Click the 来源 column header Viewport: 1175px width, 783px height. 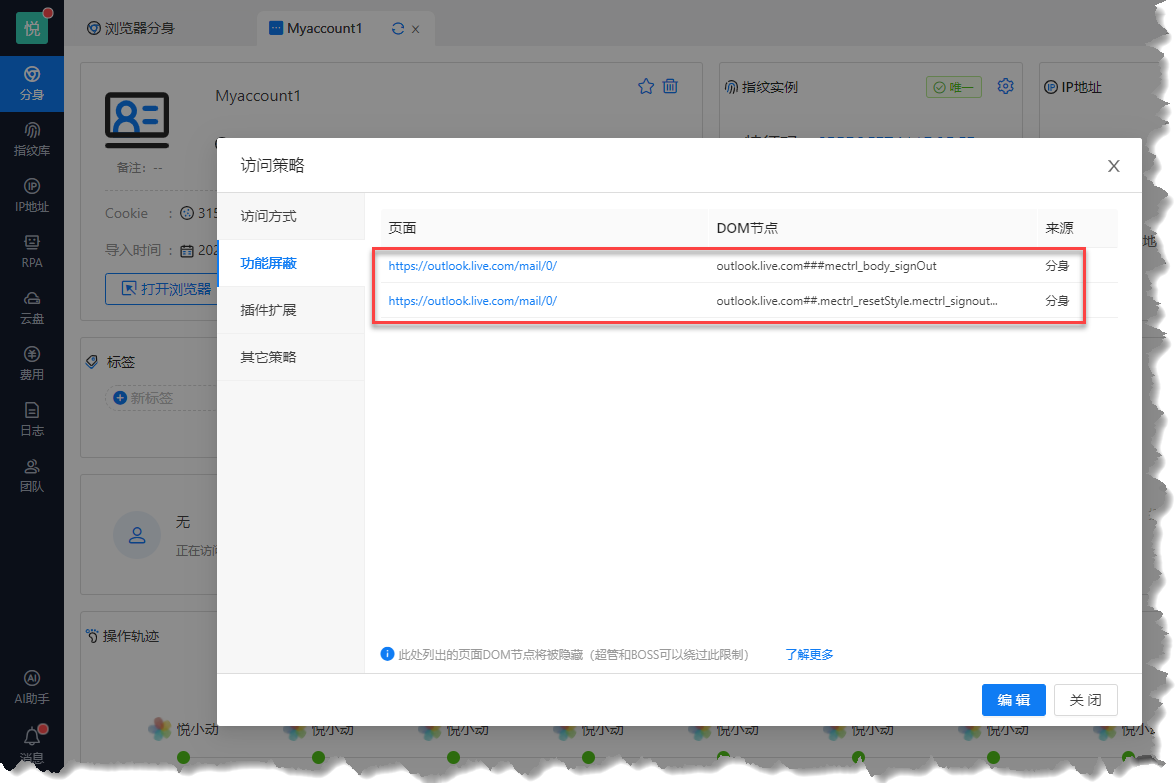coord(1060,228)
